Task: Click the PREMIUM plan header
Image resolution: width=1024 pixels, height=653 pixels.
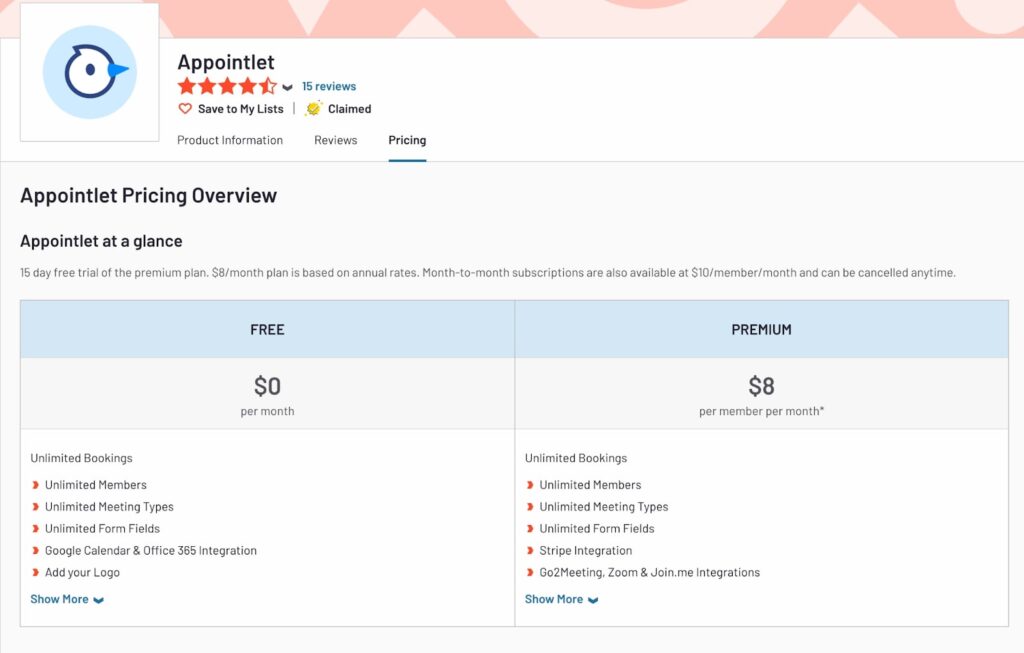Action: pyautogui.click(x=761, y=329)
